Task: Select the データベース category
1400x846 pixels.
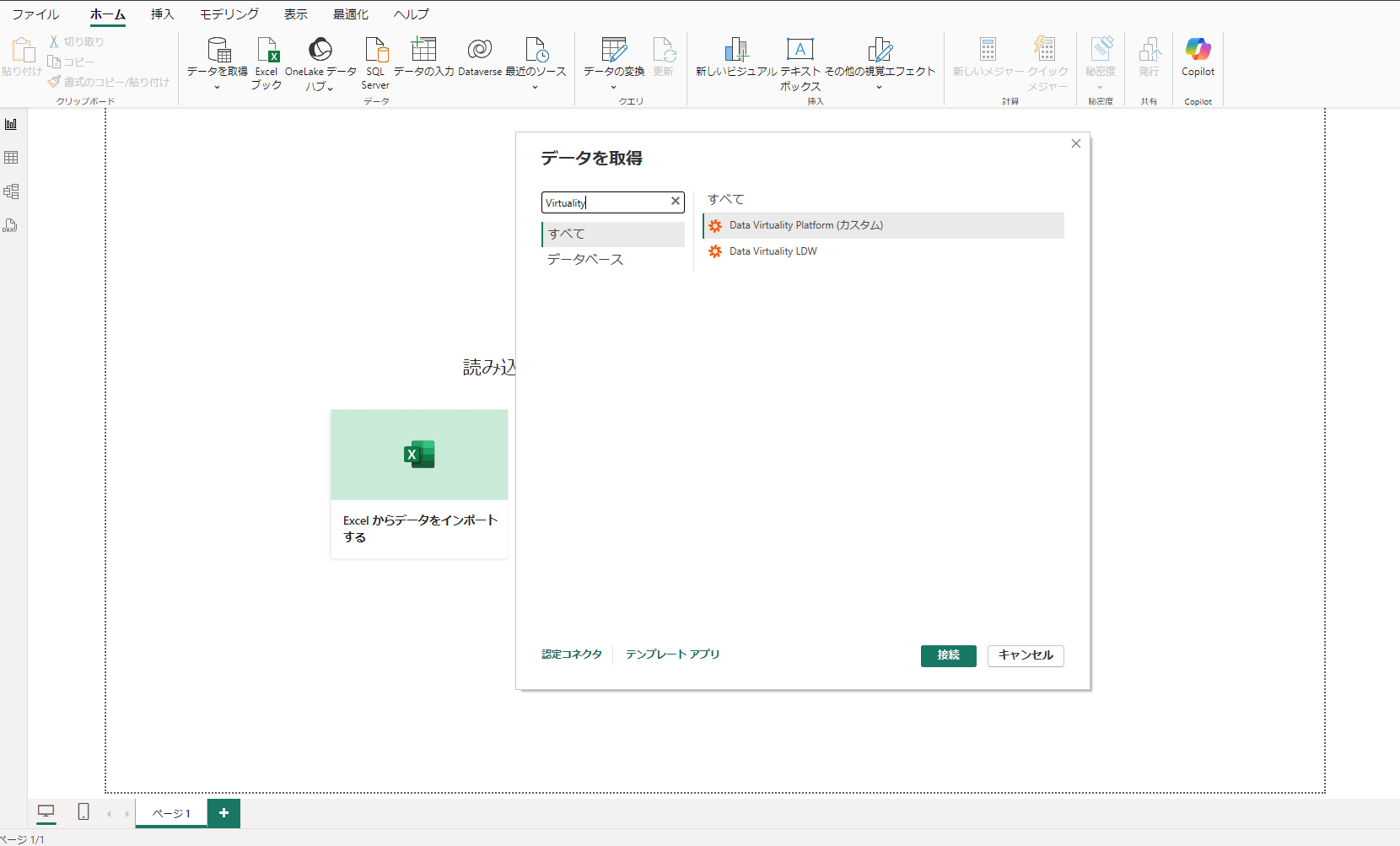Action: (x=585, y=260)
